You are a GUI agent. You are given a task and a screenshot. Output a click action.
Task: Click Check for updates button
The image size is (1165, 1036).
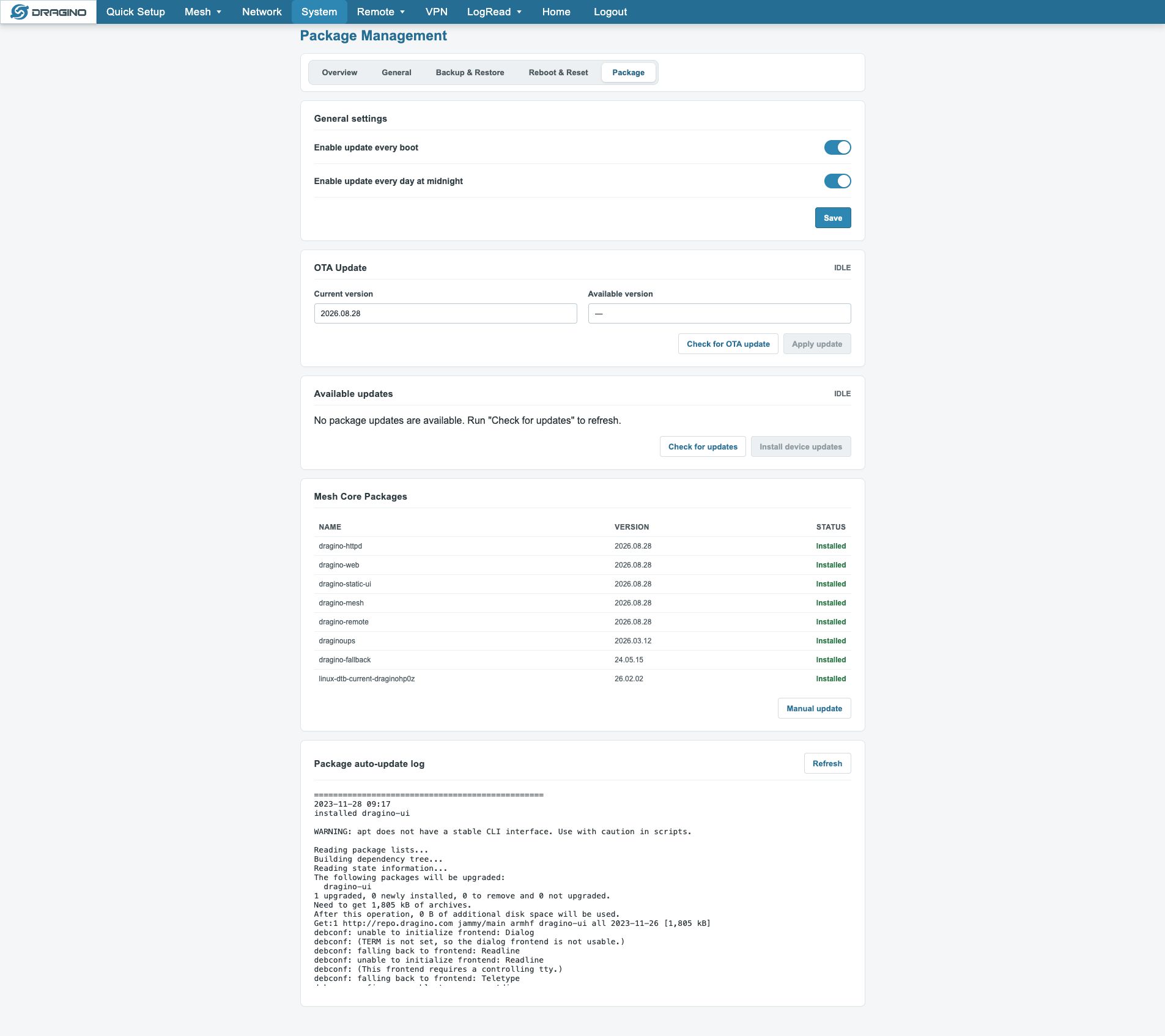pyautogui.click(x=703, y=446)
